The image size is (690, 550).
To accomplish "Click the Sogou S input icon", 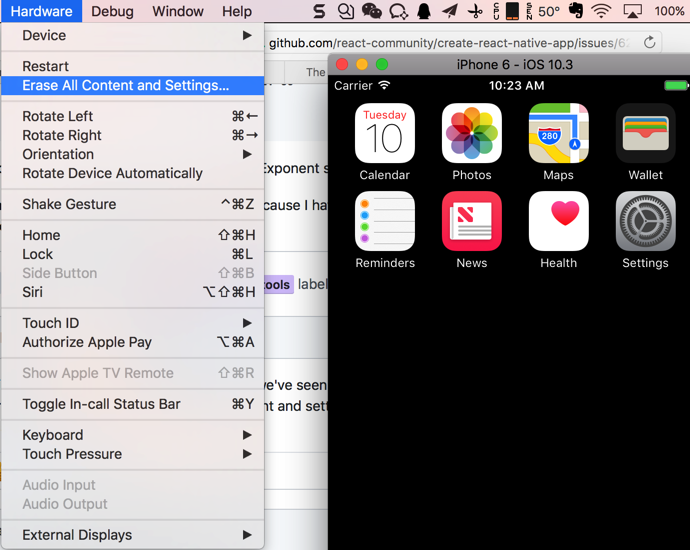I will [x=319, y=11].
